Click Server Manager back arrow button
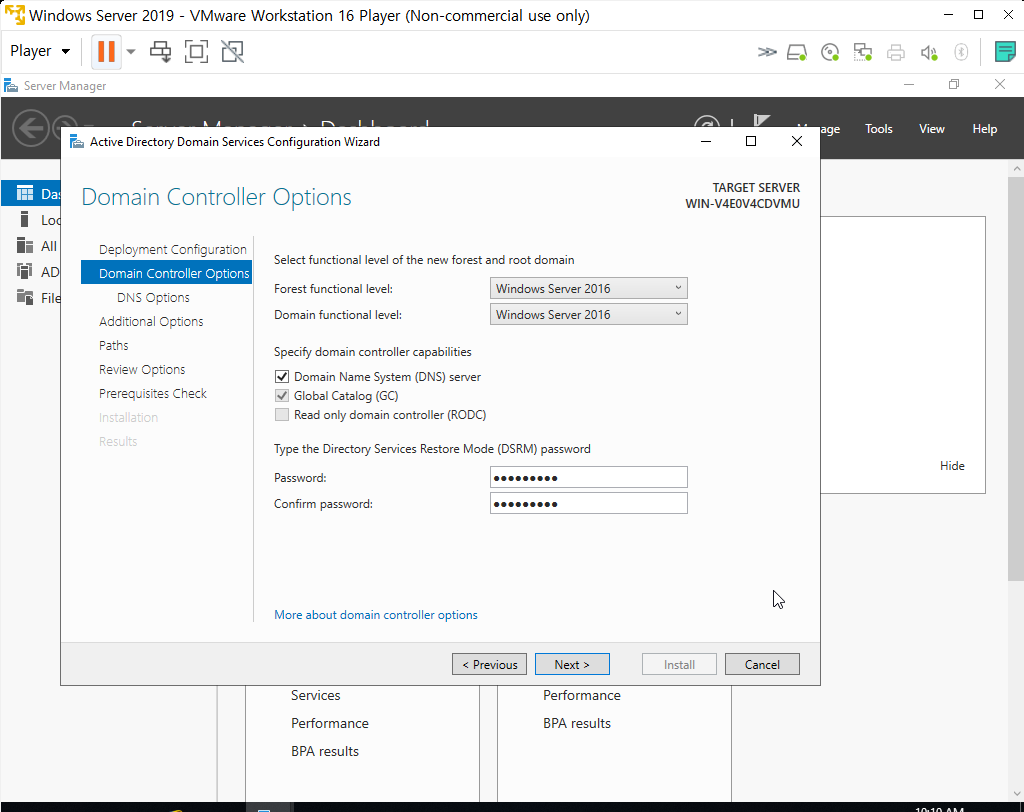1024x812 pixels. [30, 128]
